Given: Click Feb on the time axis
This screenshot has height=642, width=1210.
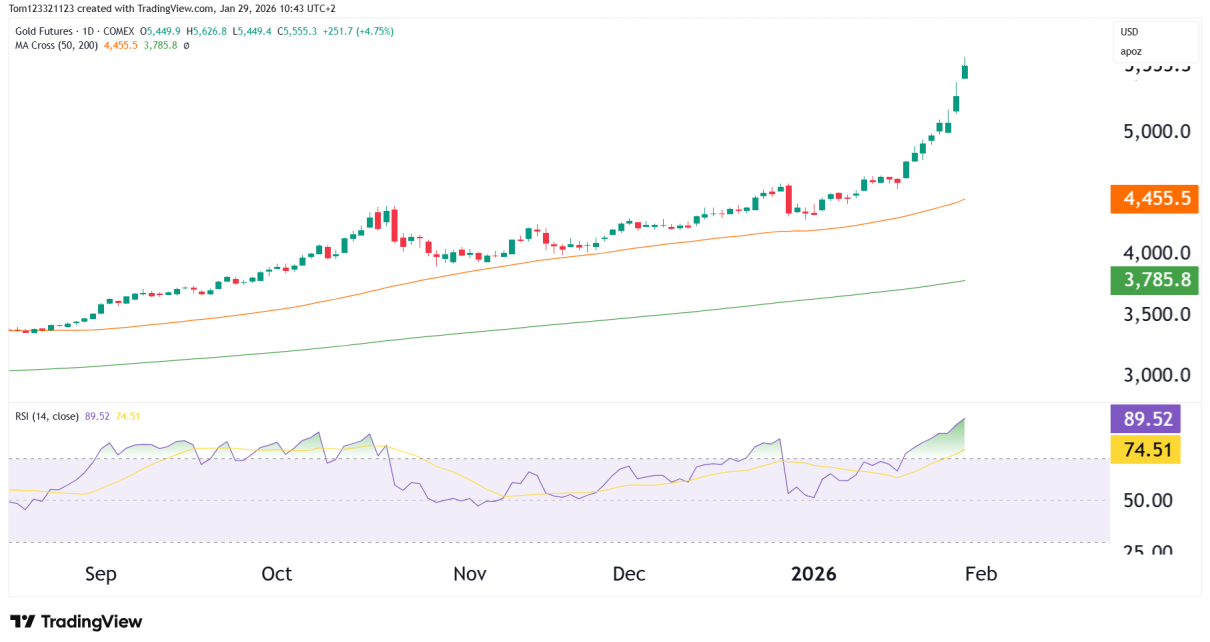Looking at the screenshot, I should pos(981,574).
